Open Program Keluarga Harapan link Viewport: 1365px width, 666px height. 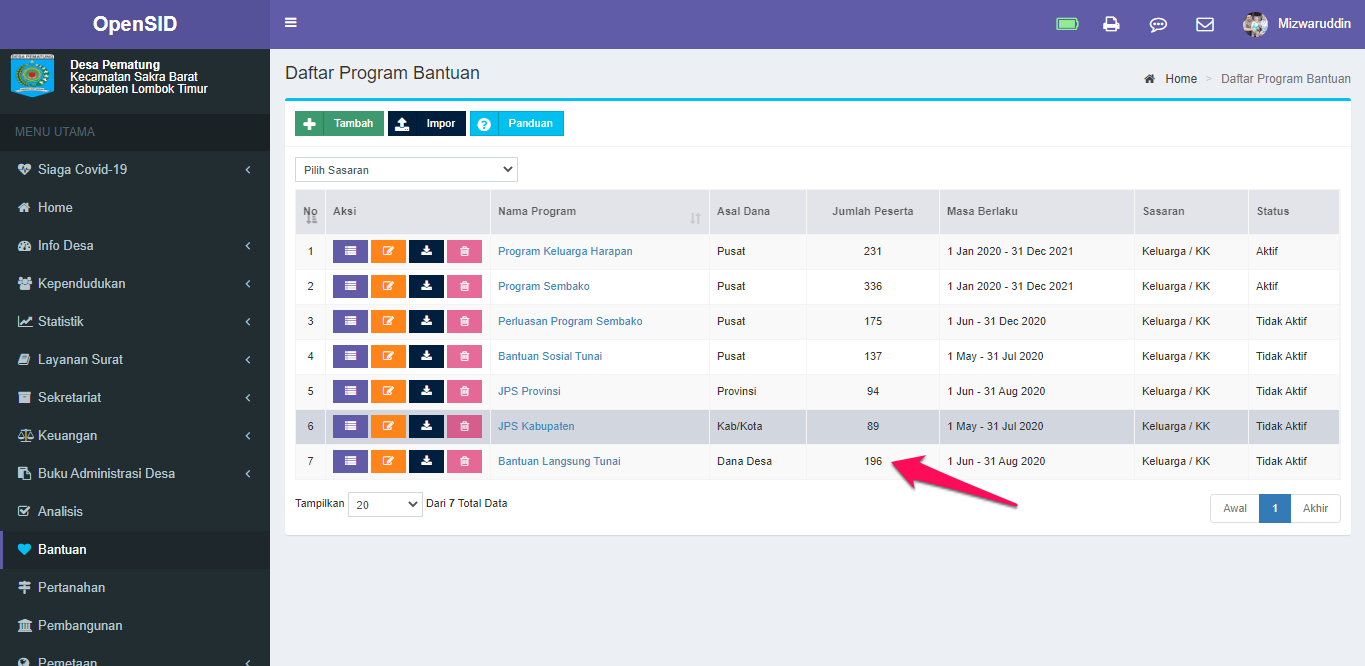565,252
